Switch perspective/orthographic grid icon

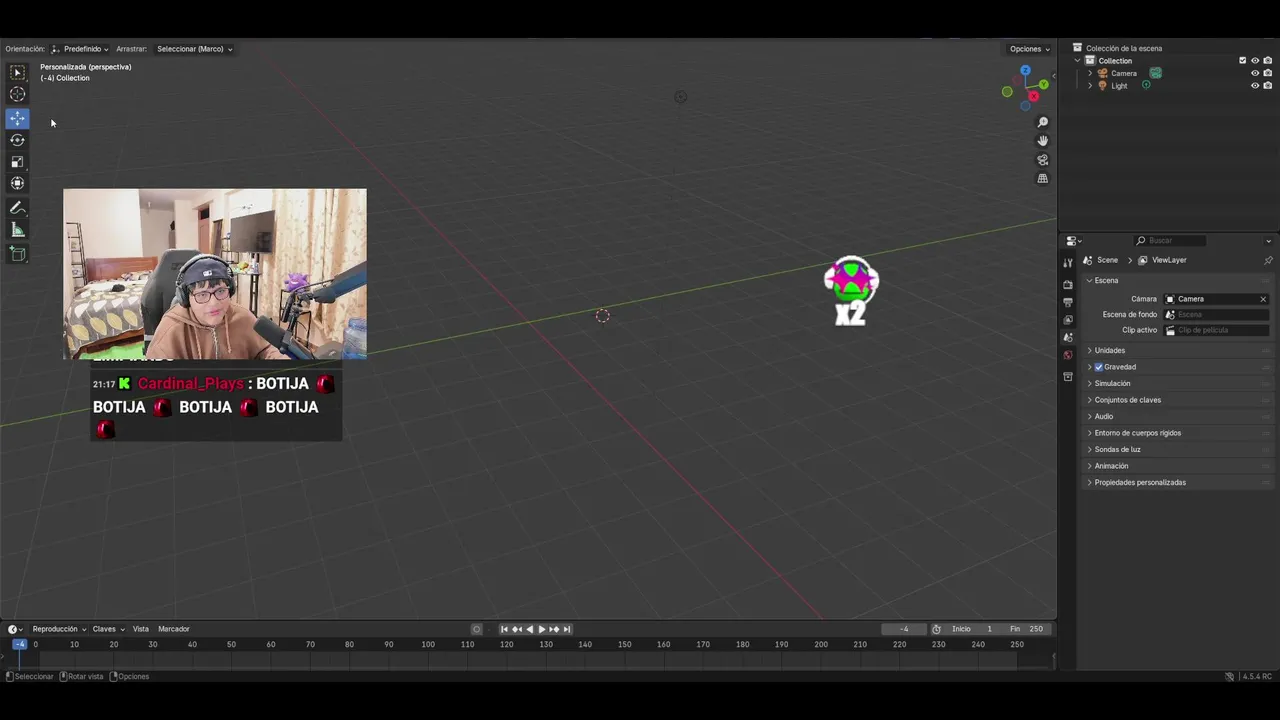pos(1042,179)
